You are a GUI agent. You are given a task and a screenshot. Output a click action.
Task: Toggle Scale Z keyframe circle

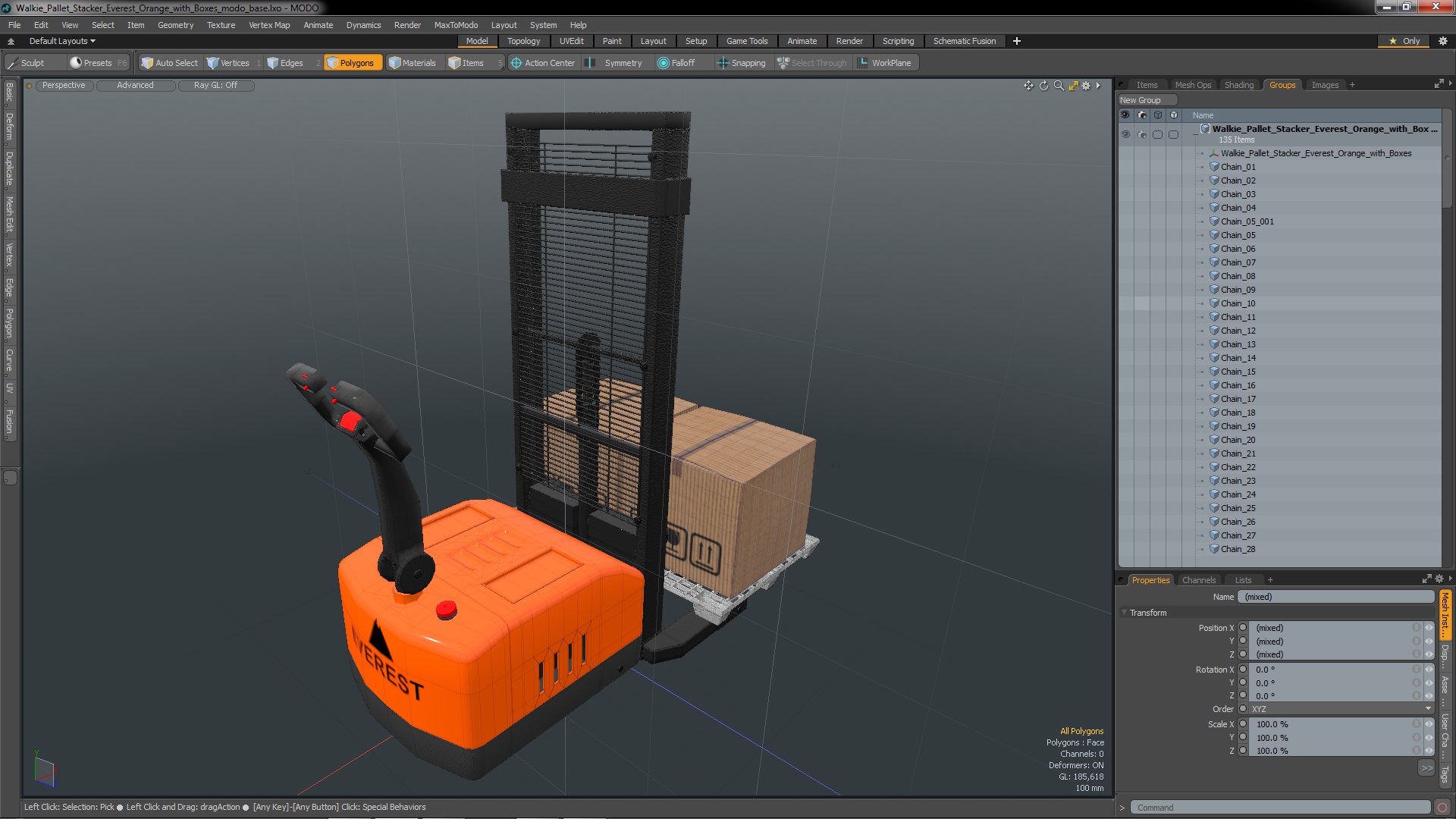click(1243, 751)
